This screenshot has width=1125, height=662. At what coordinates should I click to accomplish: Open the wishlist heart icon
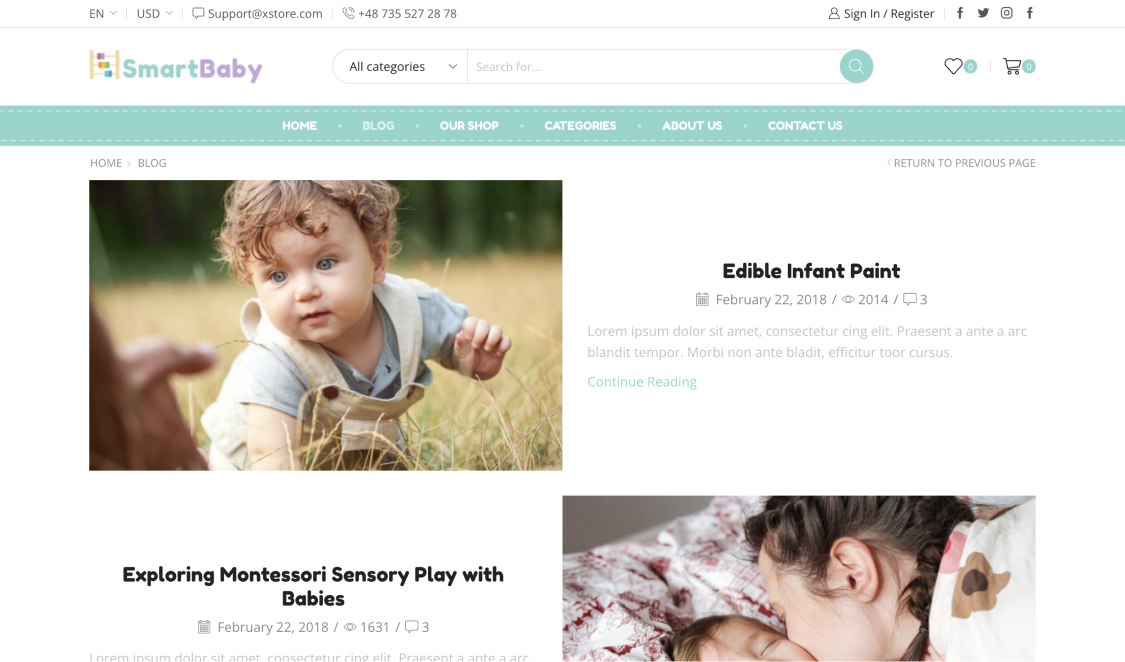point(953,66)
